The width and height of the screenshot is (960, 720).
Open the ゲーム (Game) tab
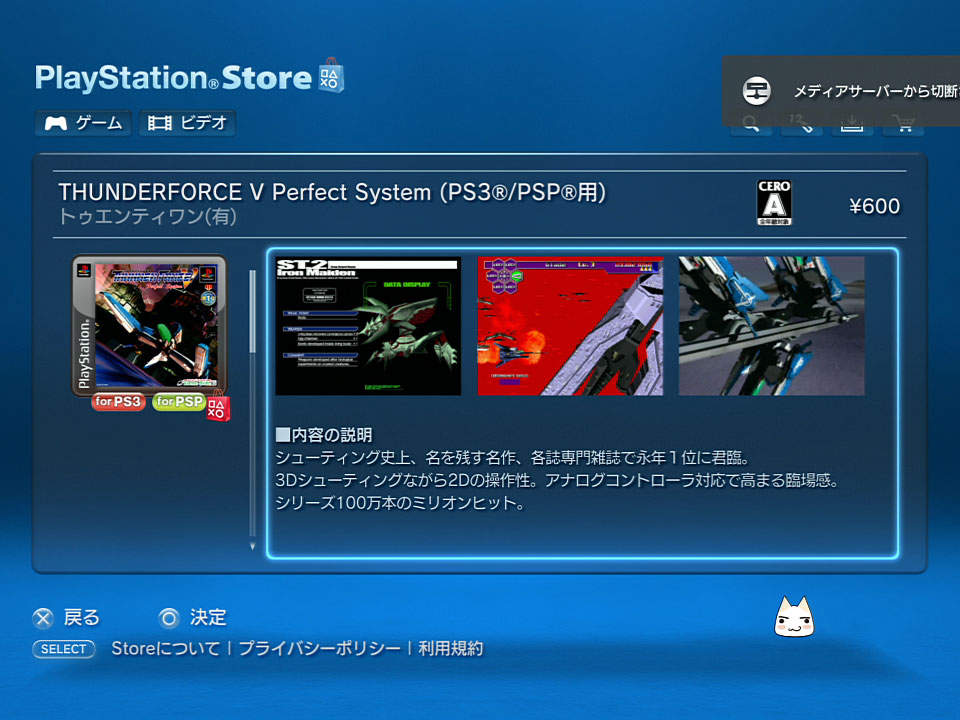point(83,123)
